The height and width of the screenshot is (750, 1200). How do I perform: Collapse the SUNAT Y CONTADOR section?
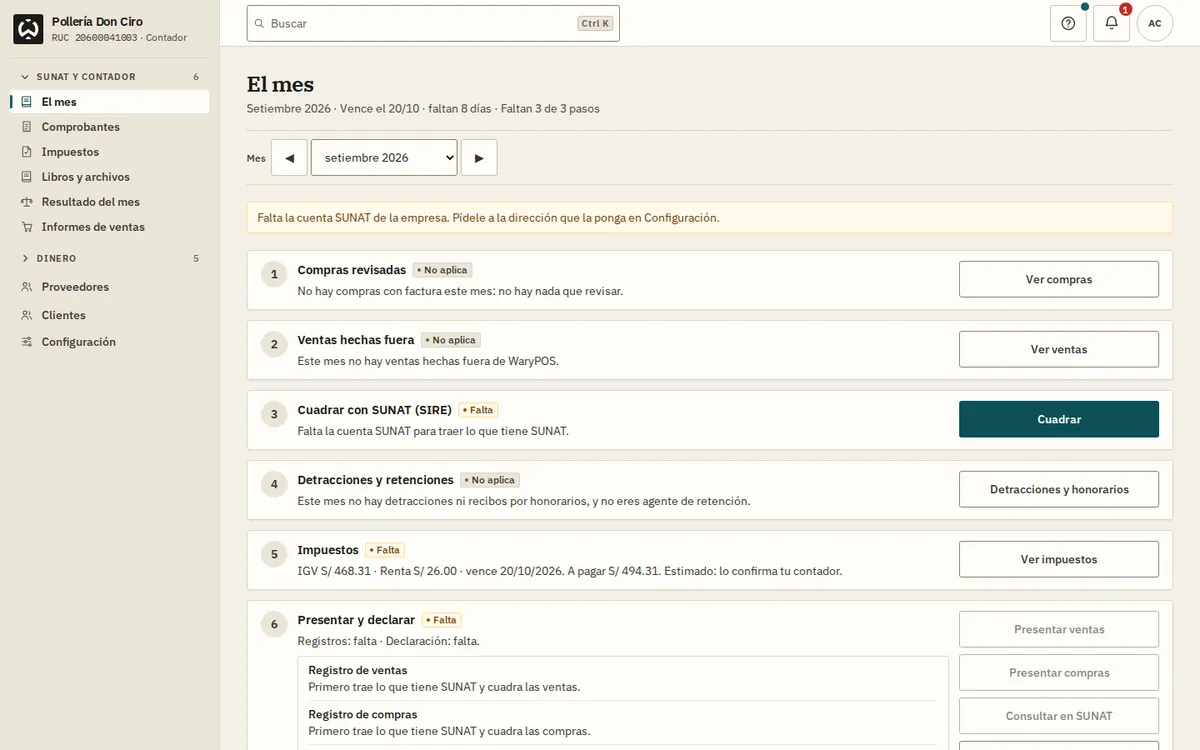click(x=109, y=77)
